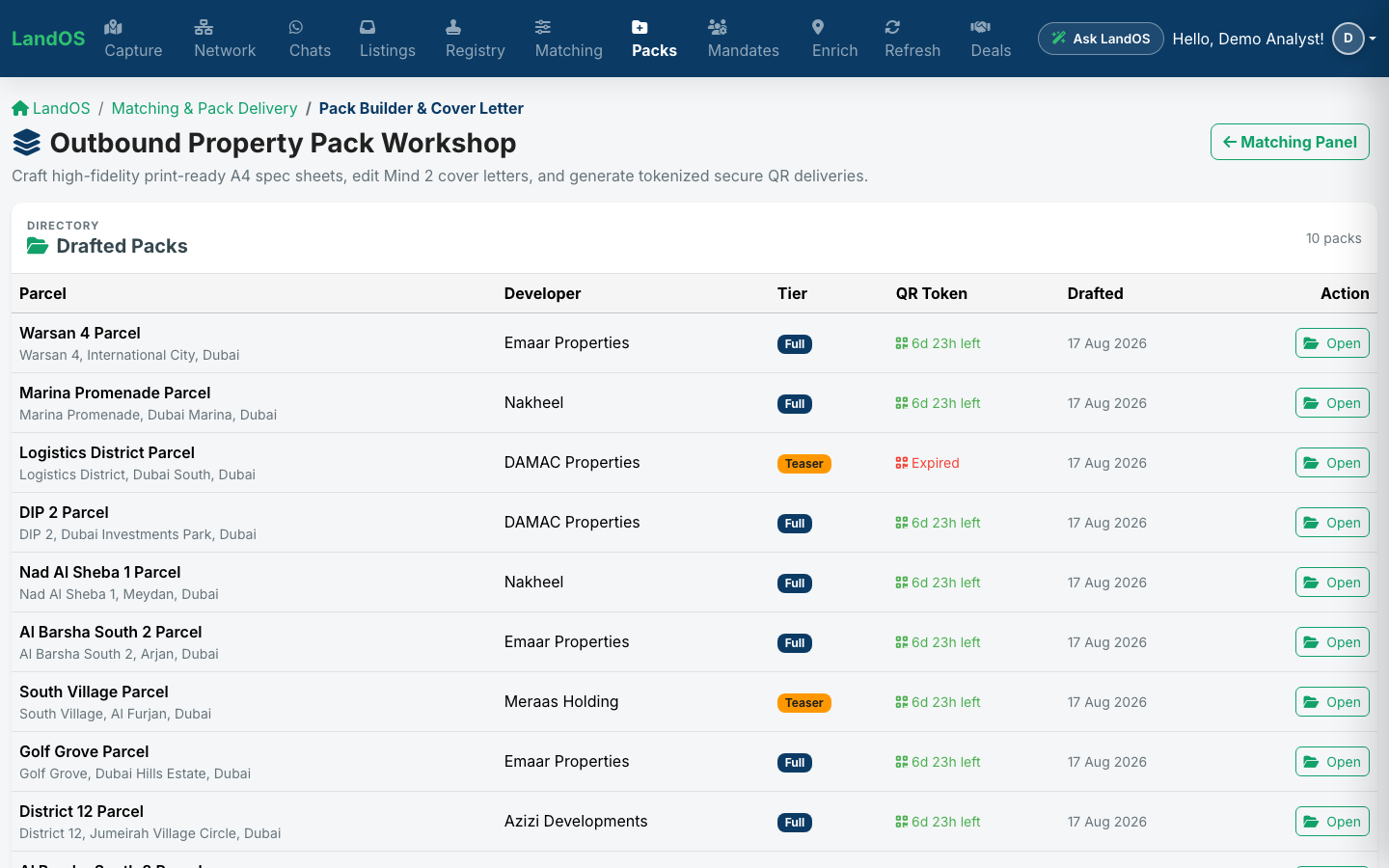This screenshot has width=1389, height=868.
Task: Select Meraas Holding developer cell
Action: [x=561, y=701]
